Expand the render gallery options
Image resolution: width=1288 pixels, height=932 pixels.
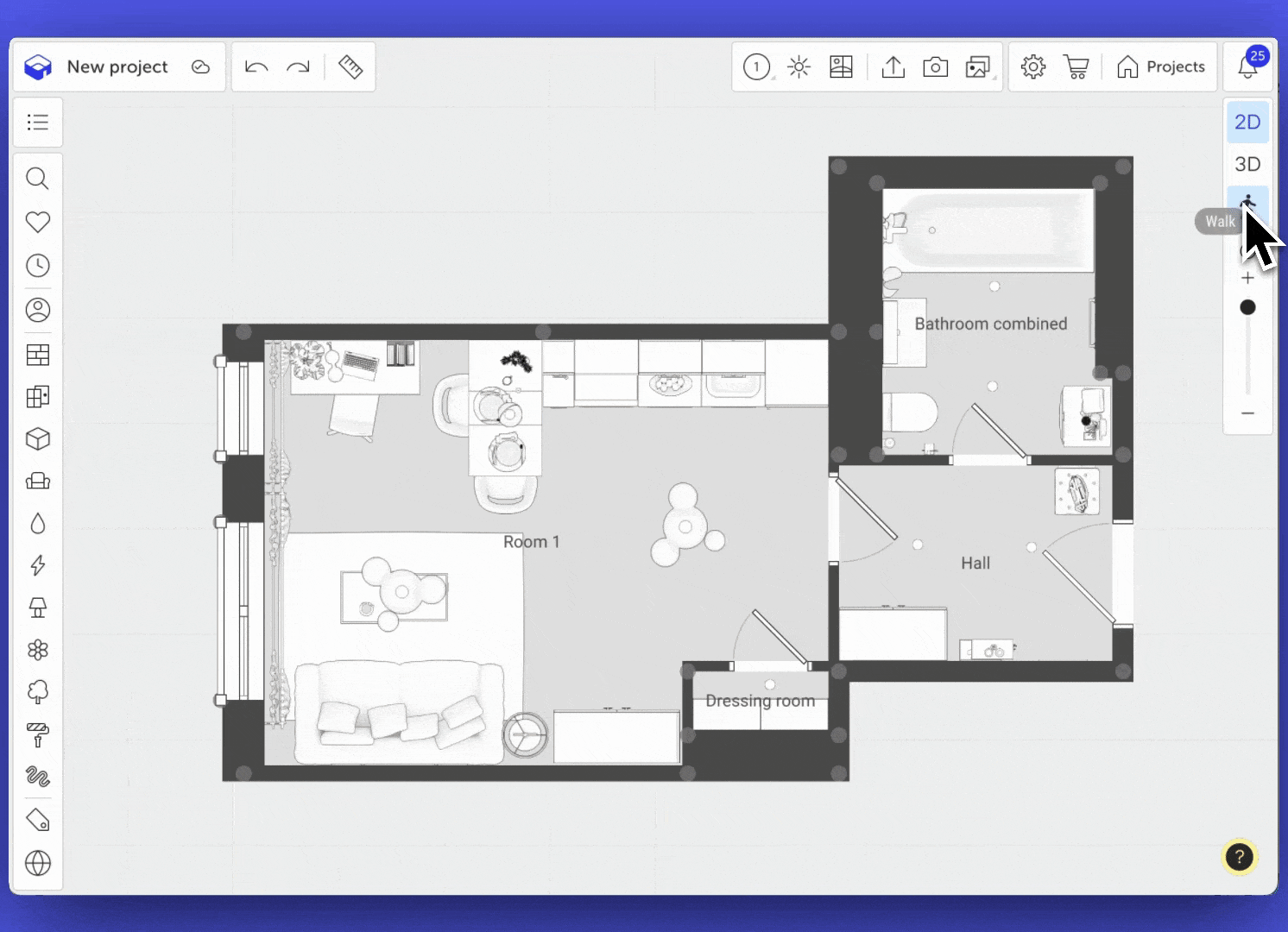coord(977,67)
